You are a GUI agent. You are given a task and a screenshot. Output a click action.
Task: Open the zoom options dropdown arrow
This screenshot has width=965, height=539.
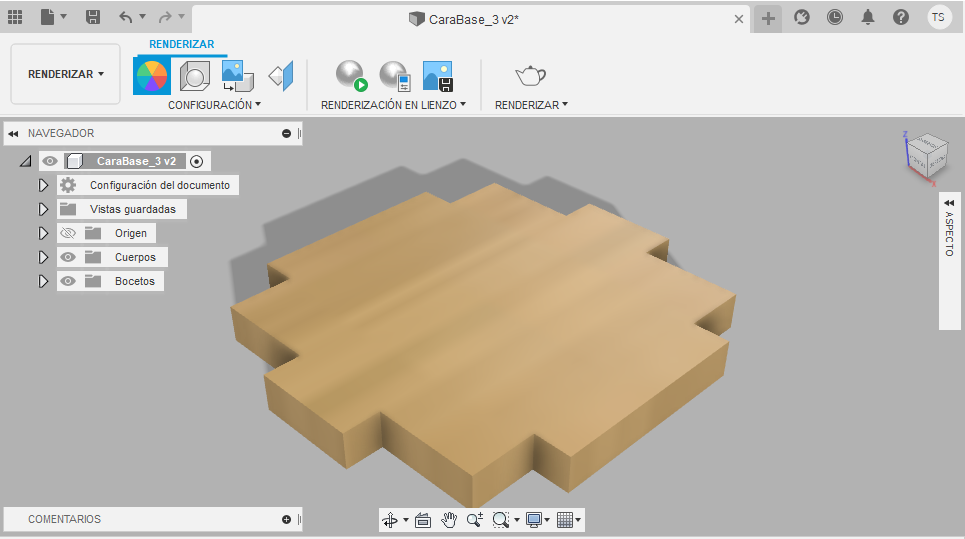click(x=516, y=521)
